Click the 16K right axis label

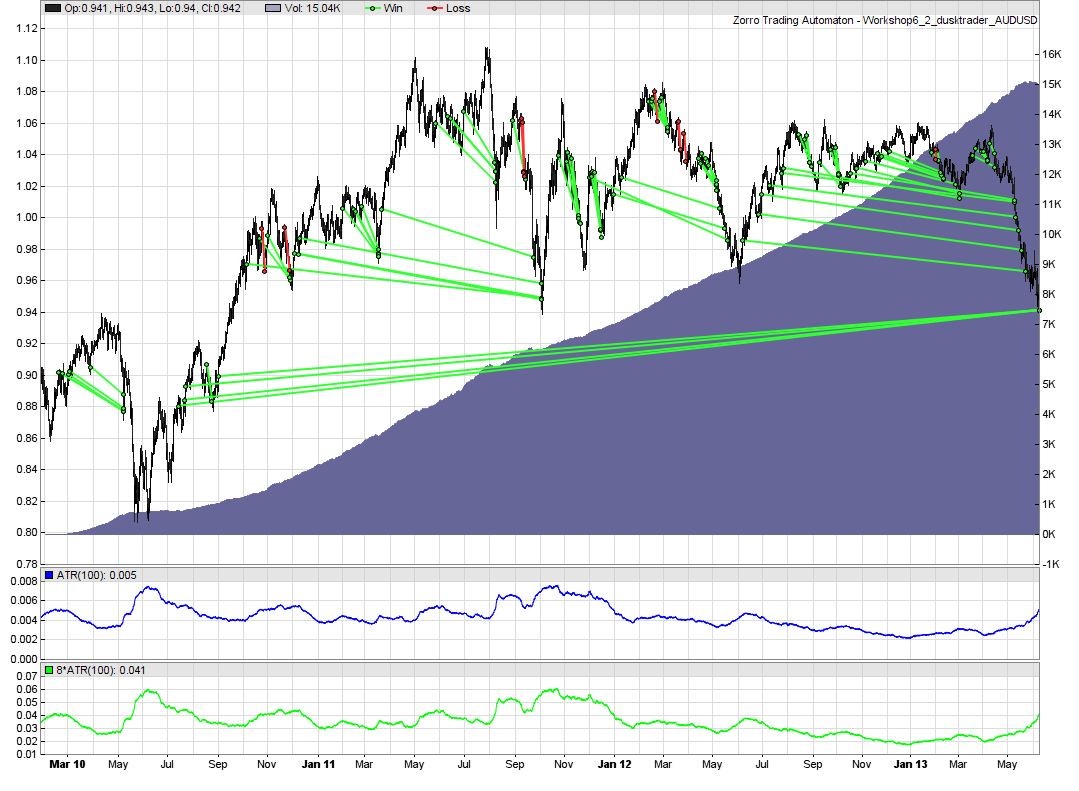[1053, 54]
